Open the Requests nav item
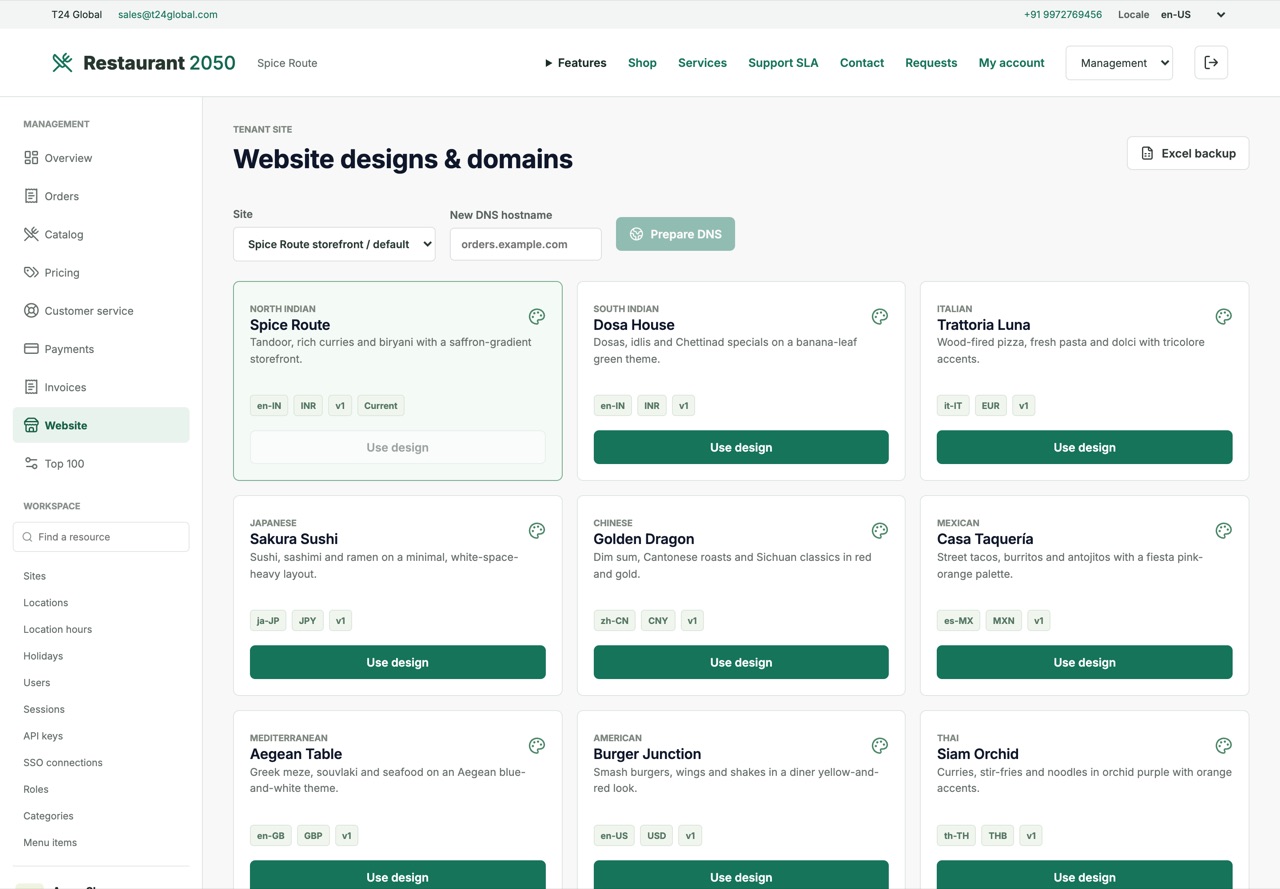 tap(931, 63)
